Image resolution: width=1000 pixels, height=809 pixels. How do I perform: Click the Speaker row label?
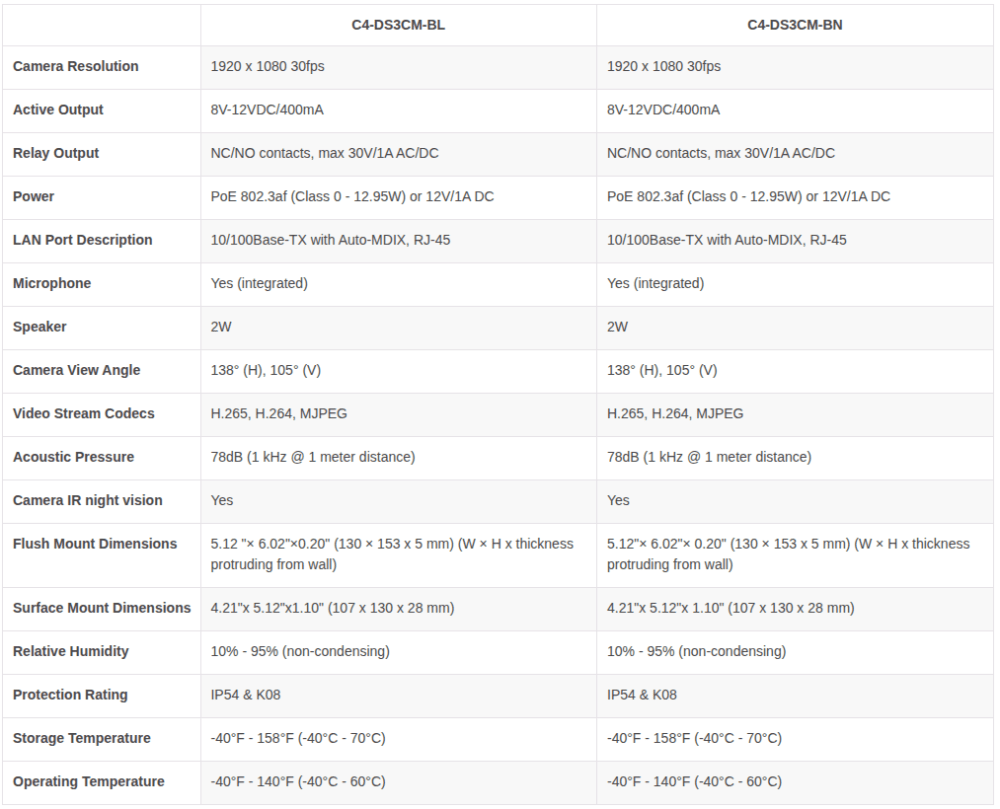(x=40, y=326)
